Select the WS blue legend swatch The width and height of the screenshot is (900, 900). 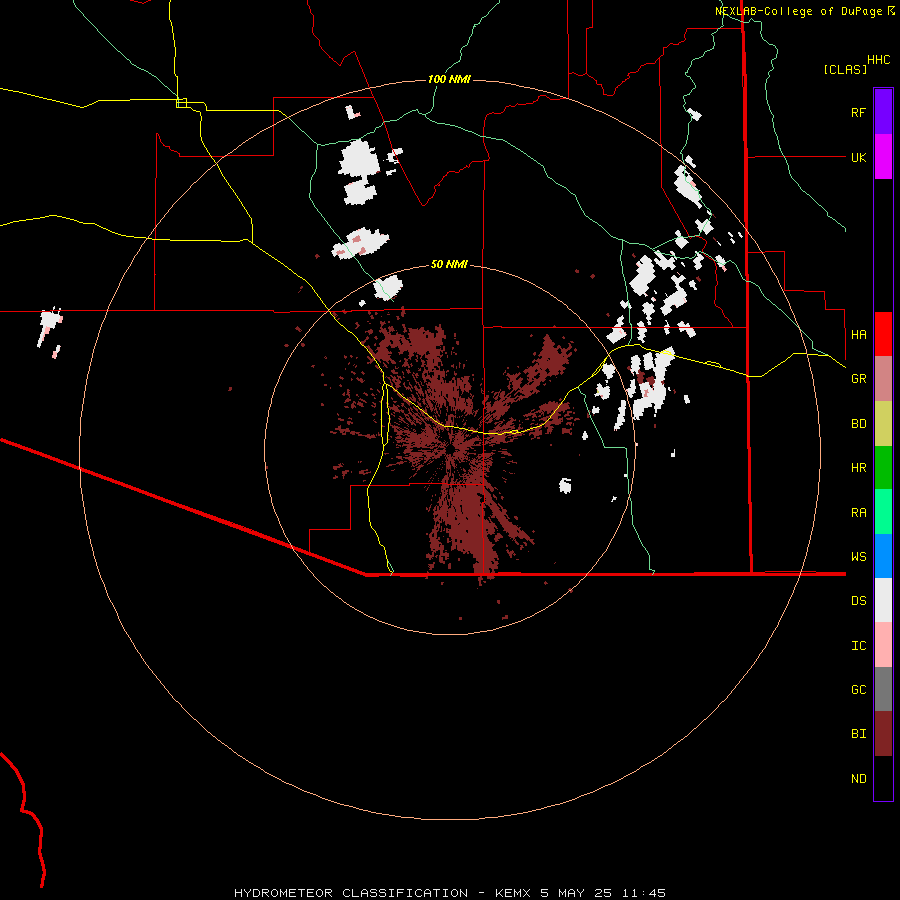pos(883,556)
